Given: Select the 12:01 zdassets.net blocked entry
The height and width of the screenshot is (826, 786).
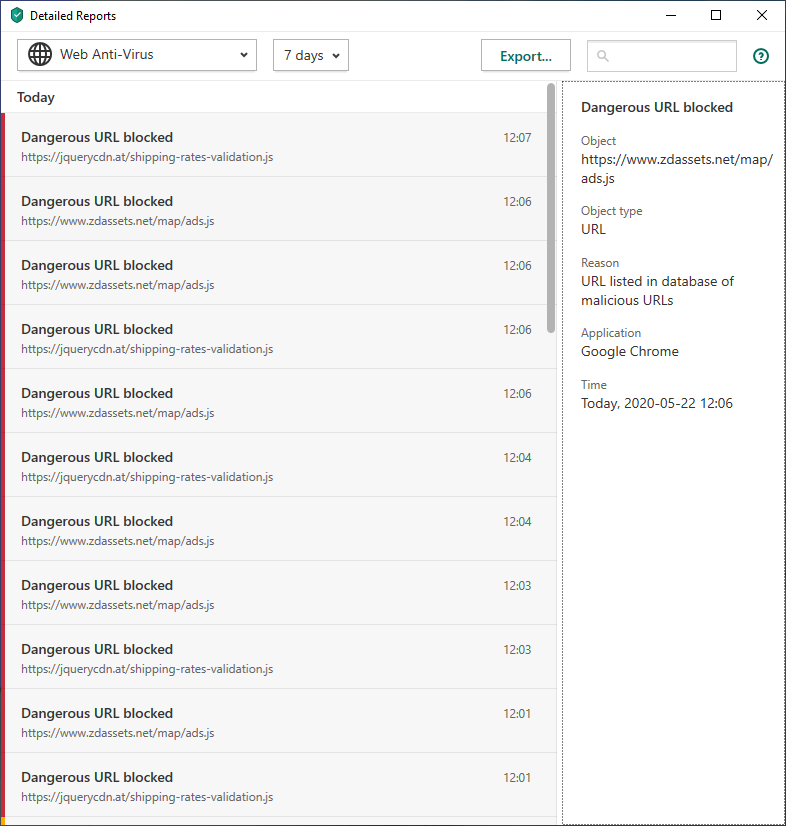Looking at the screenshot, I should (276, 721).
